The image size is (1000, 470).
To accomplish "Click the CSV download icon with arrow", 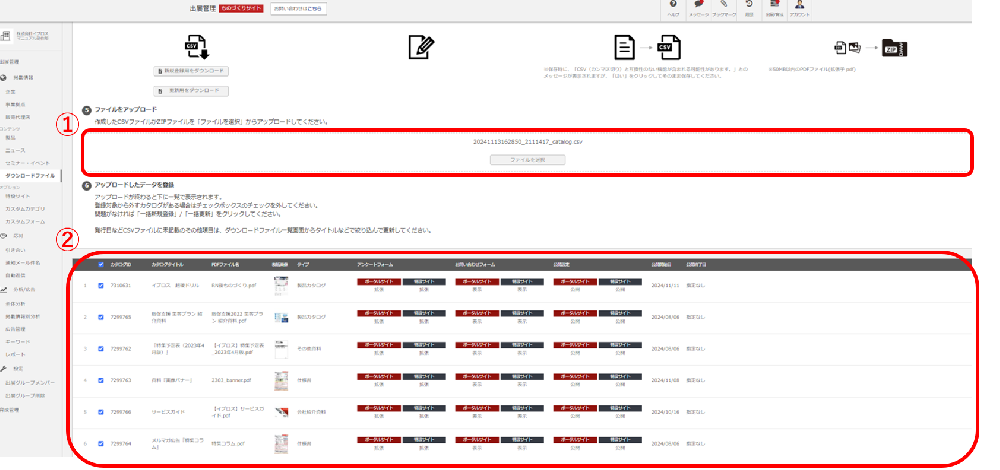I will pos(194,46).
